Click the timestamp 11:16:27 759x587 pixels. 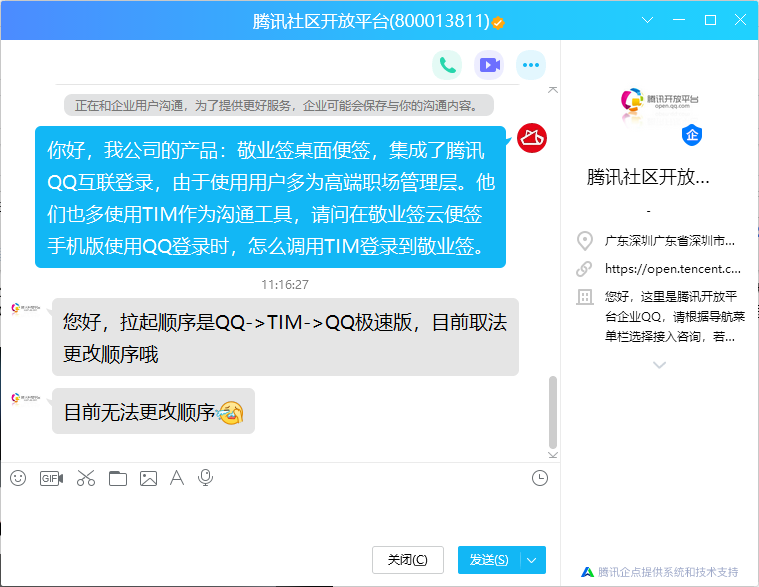click(x=285, y=285)
